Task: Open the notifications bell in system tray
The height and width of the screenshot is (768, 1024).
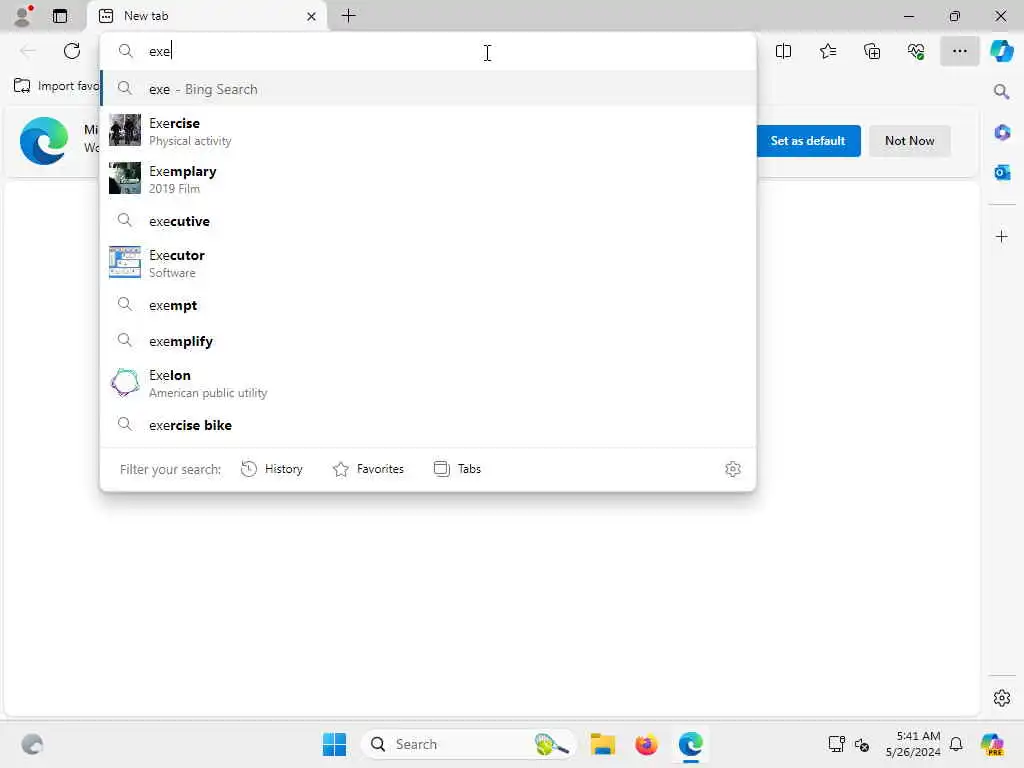Action: [956, 744]
